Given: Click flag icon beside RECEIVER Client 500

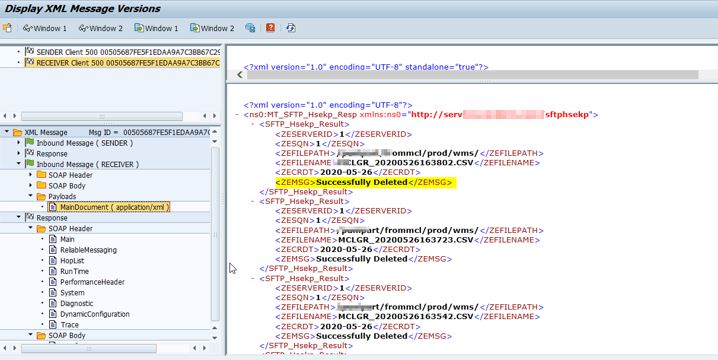Looking at the screenshot, I should coord(29,62).
